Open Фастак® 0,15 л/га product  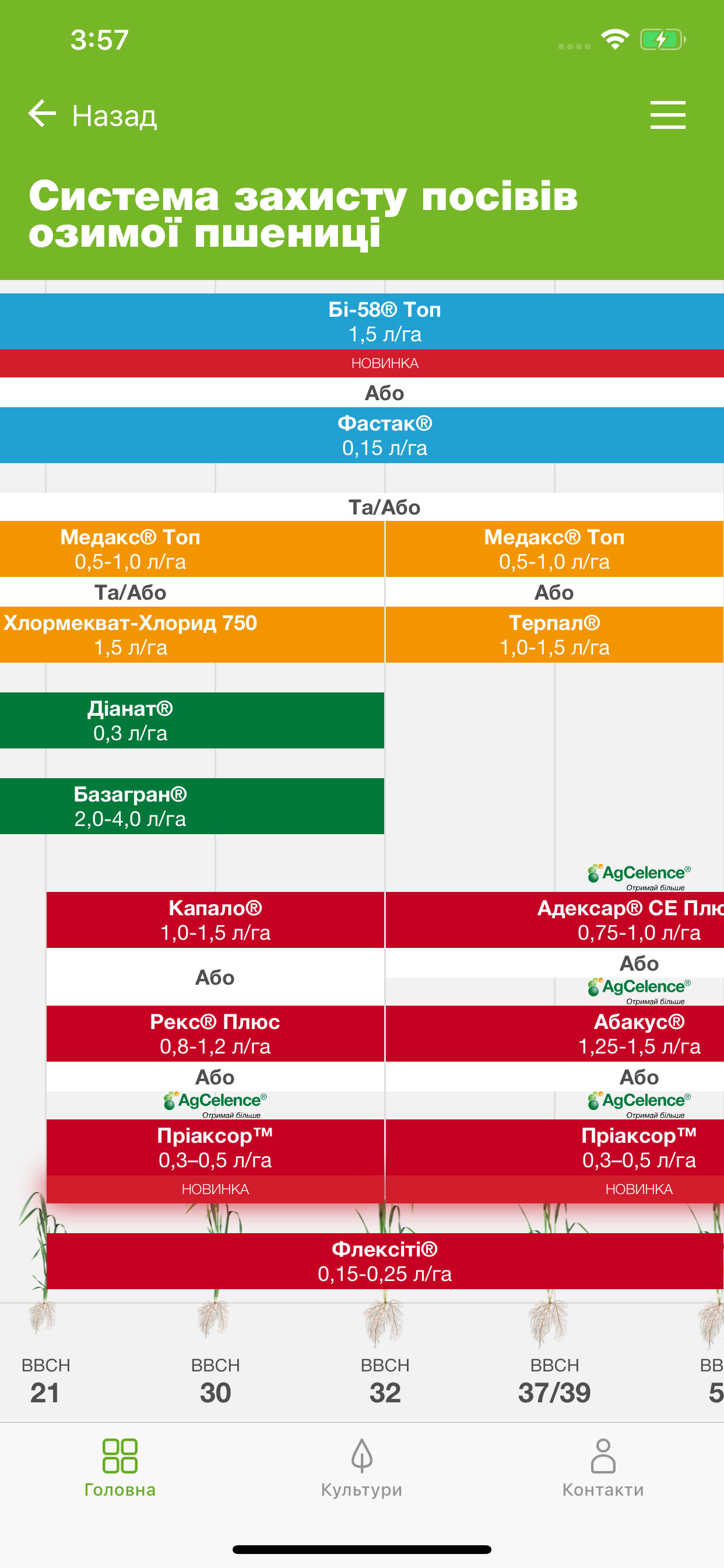pyautogui.click(x=362, y=435)
